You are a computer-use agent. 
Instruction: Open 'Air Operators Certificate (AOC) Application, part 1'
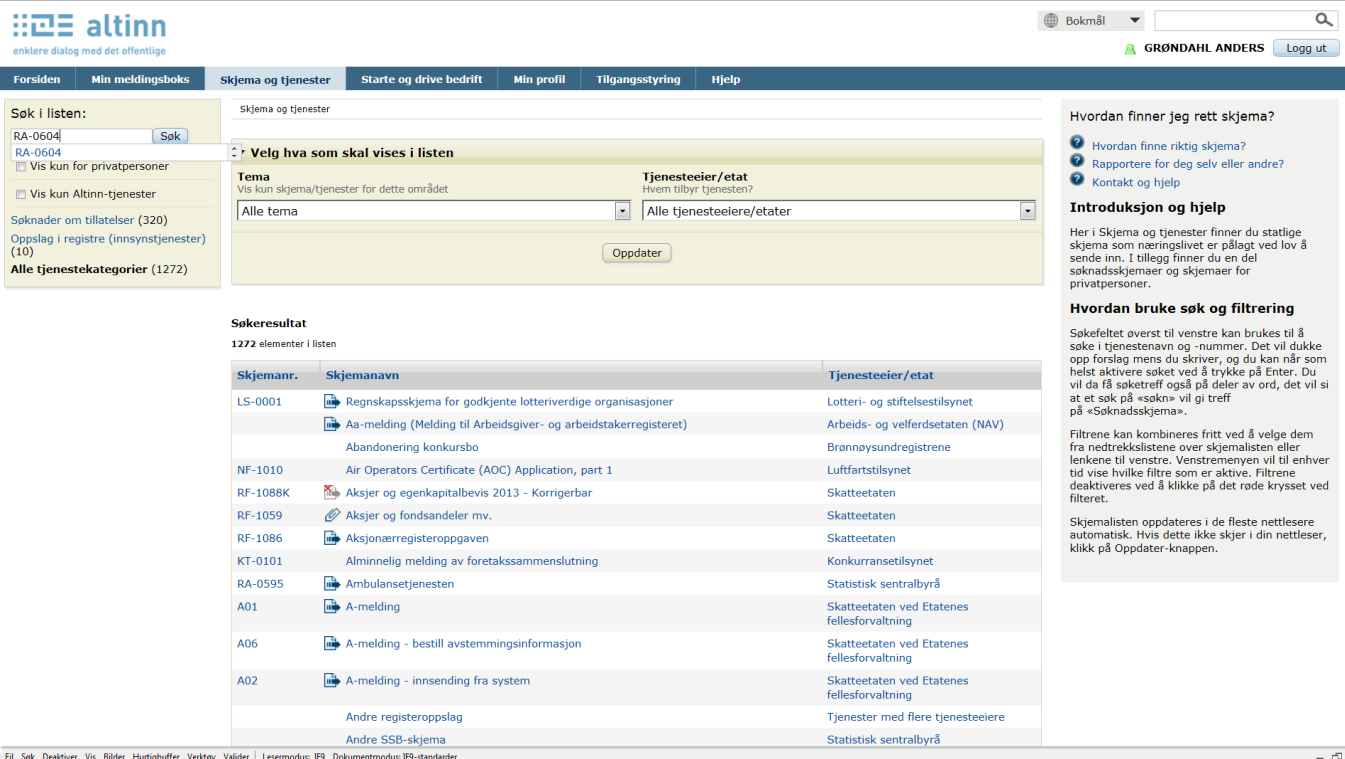coord(479,470)
